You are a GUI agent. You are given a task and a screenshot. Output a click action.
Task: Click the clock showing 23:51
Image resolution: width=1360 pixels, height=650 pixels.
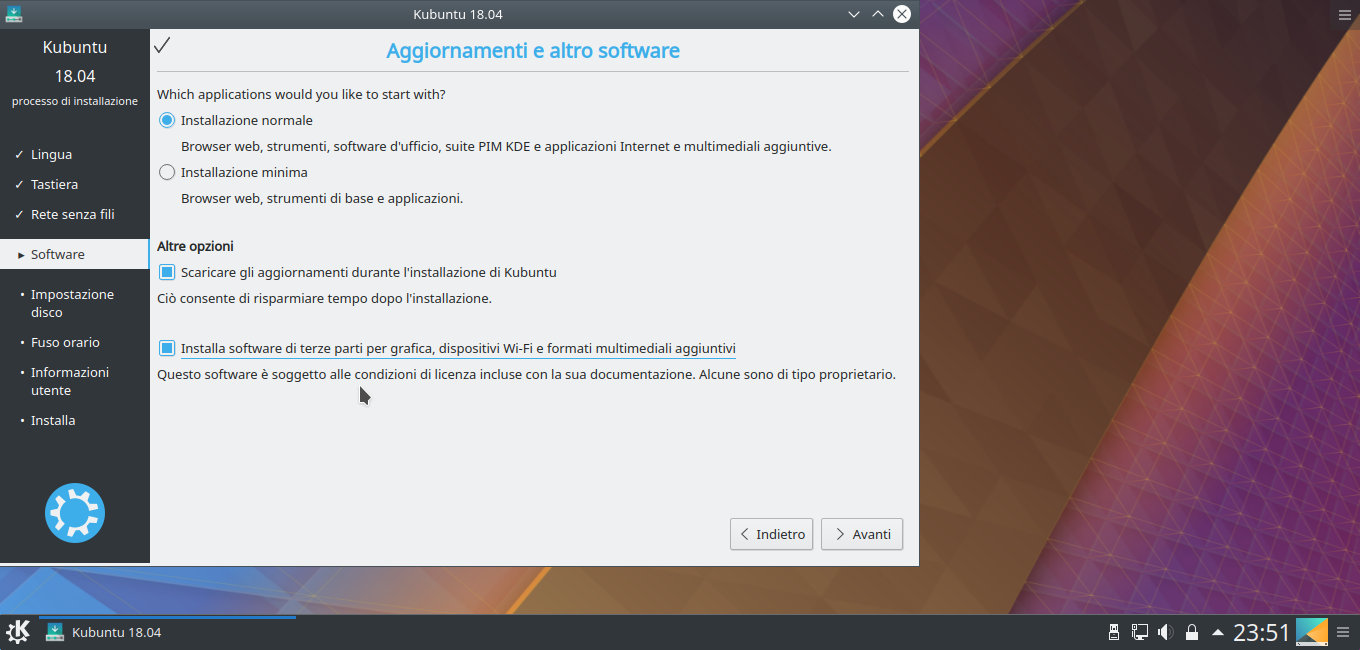pos(1261,632)
